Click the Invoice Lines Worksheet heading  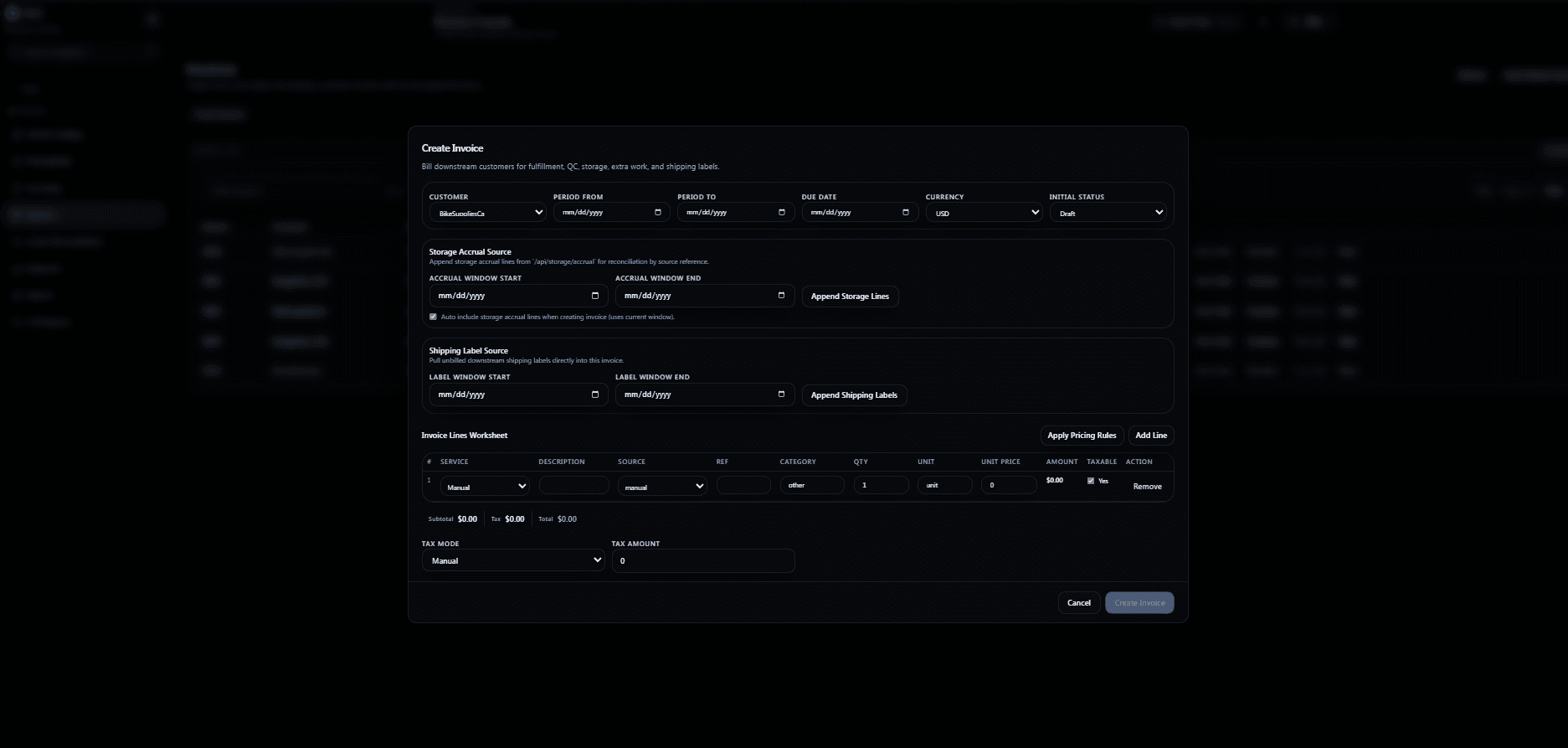465,436
